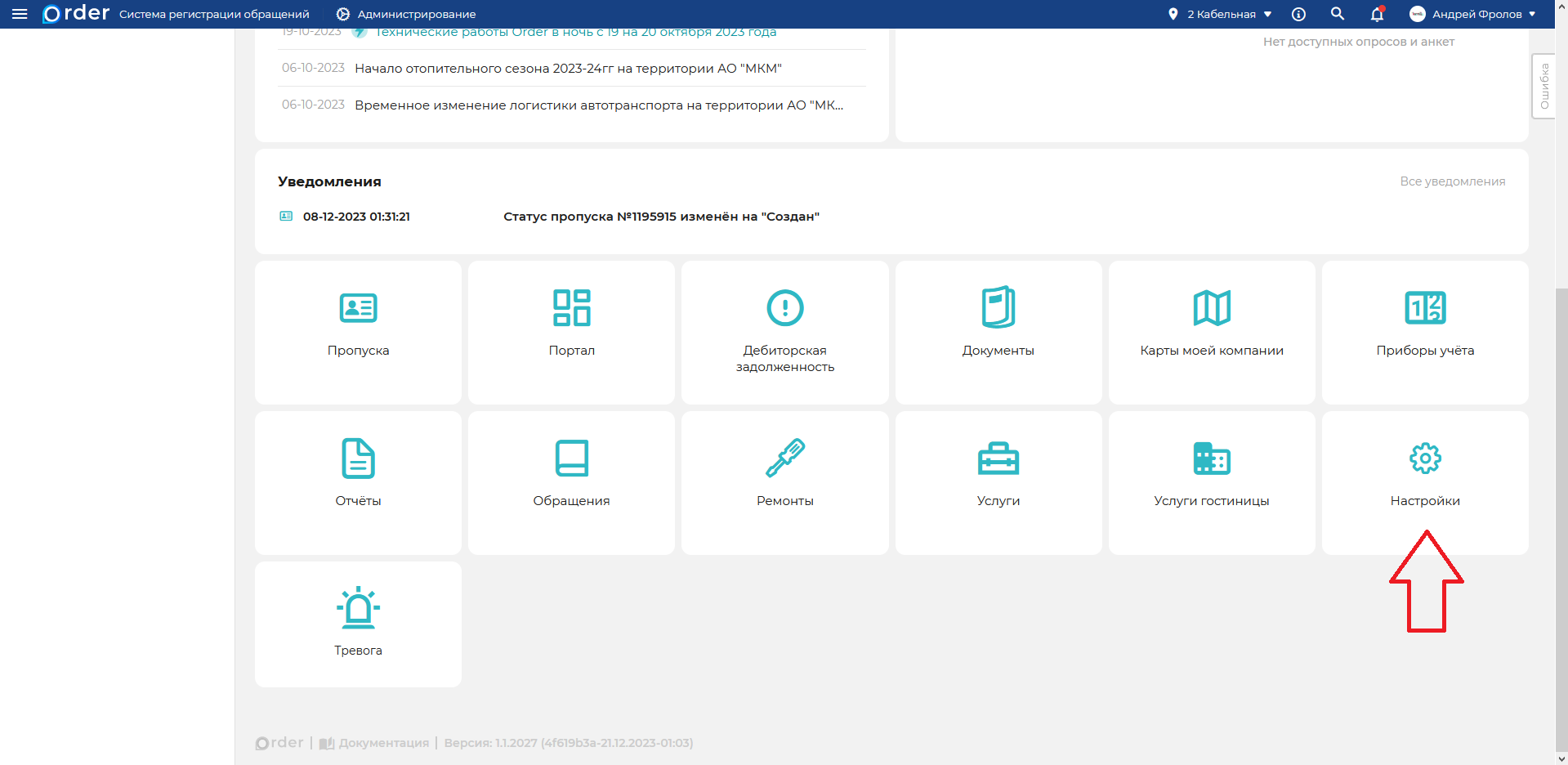Image resolution: width=1568 pixels, height=765 pixels.
Task: Open the Ремонты screwdriver icon
Action: coord(784,458)
